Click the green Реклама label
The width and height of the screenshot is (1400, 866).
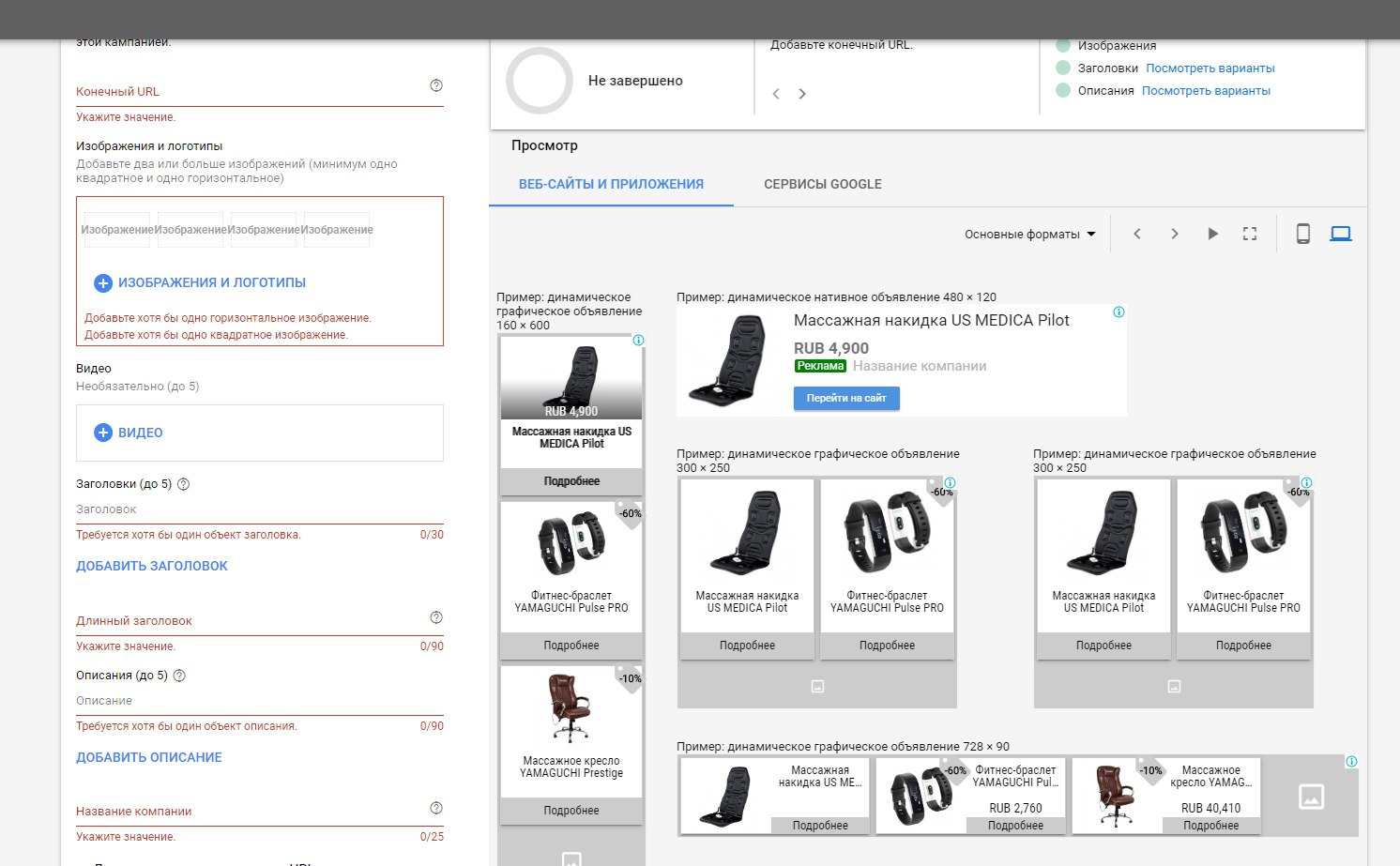click(820, 367)
